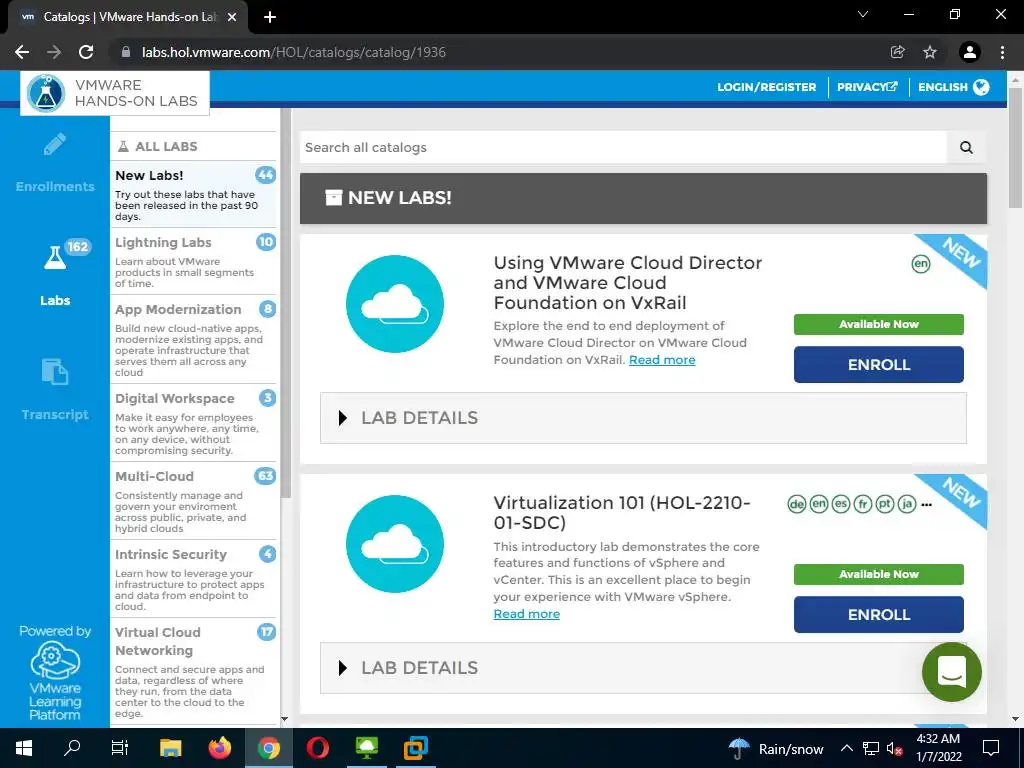This screenshot has width=1024, height=768.
Task: Select 'fr' language badge on Virtualization 101
Action: [x=863, y=504]
